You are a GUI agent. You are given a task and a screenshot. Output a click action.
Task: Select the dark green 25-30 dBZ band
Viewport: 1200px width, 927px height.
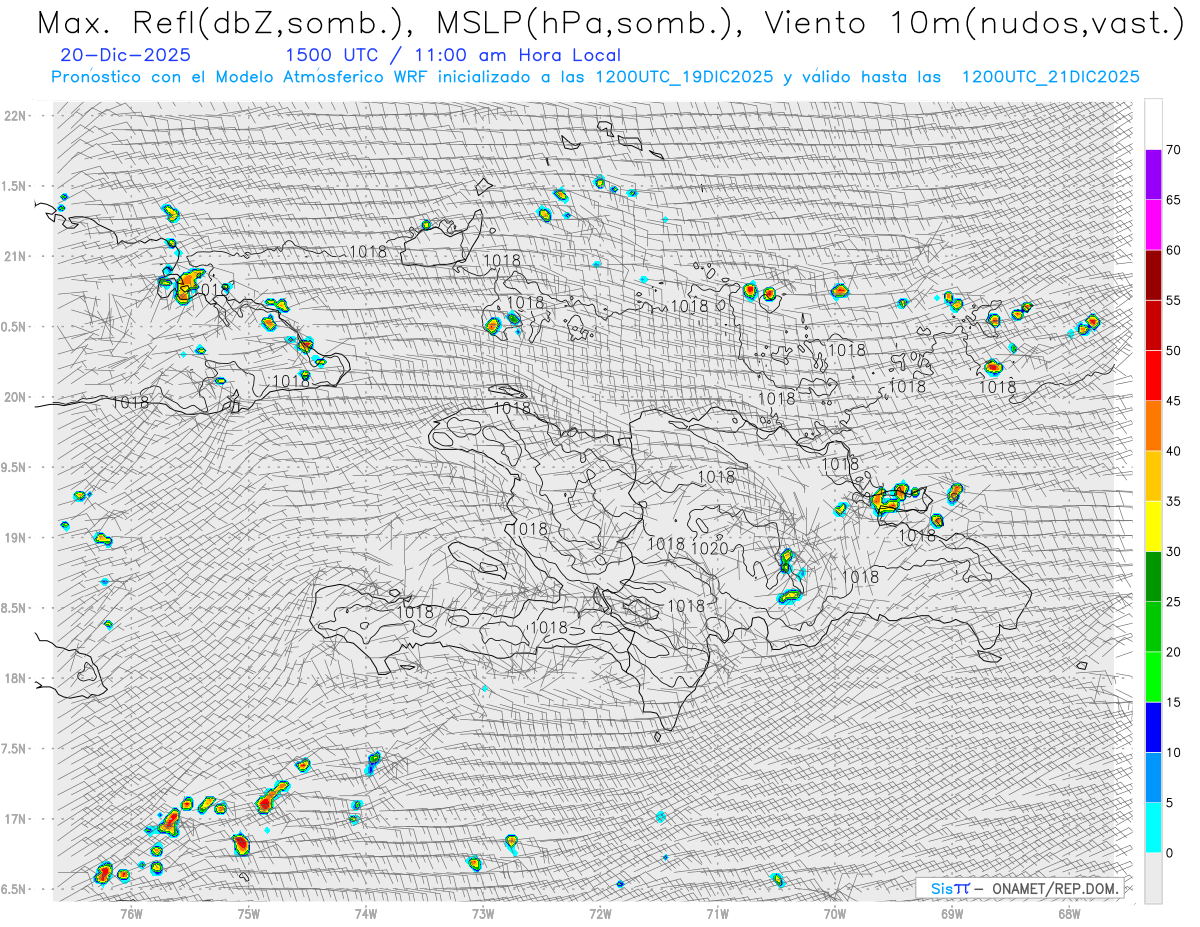(1153, 576)
